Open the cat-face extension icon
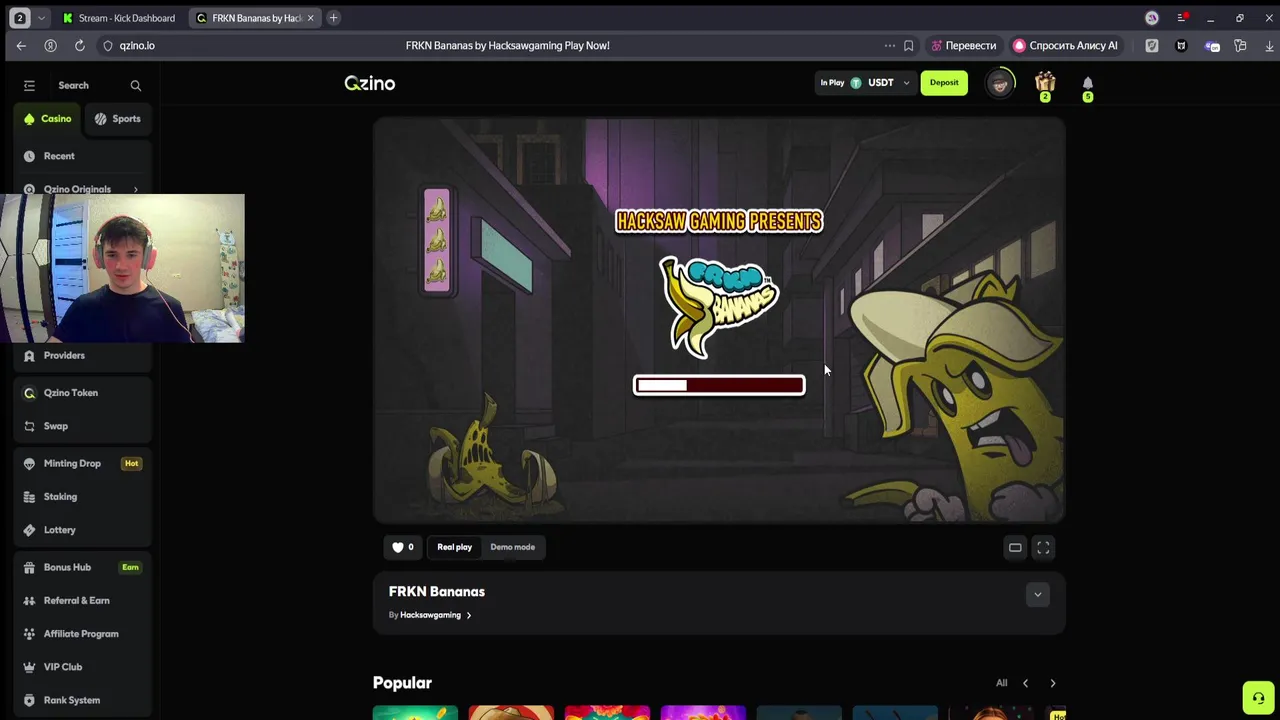 pos(1181,45)
